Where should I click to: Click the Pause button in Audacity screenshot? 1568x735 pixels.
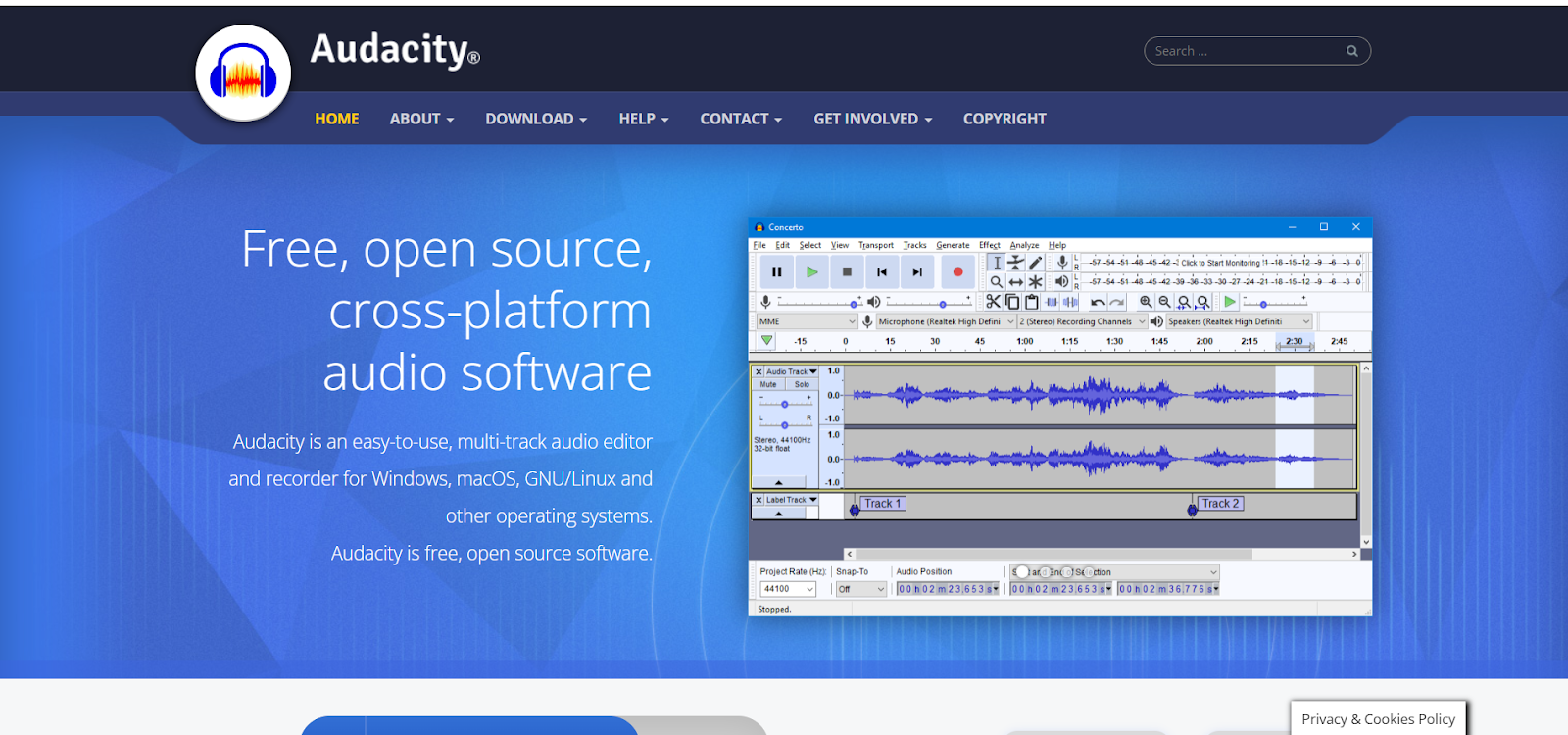(x=776, y=272)
